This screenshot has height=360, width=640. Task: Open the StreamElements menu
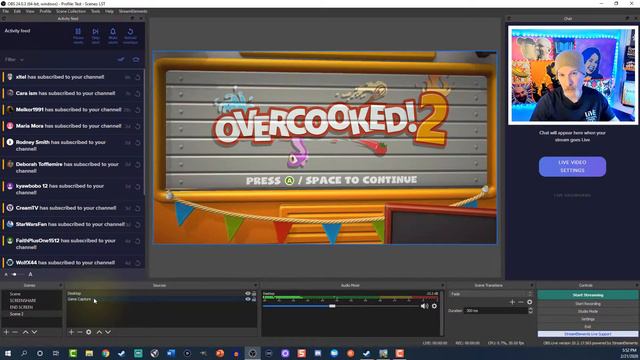133,11
